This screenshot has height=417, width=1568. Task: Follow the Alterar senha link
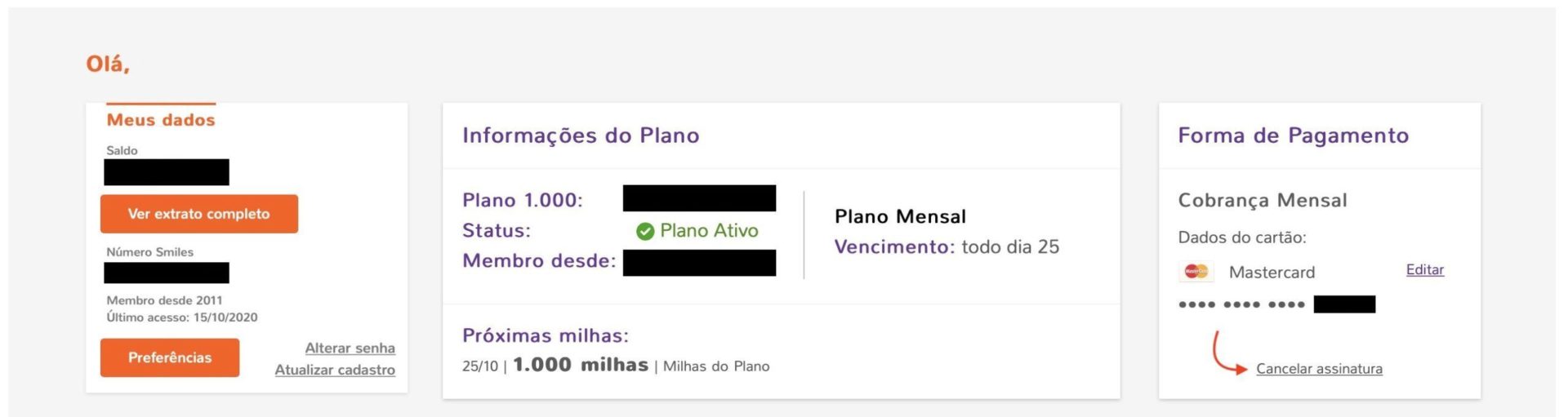[350, 348]
